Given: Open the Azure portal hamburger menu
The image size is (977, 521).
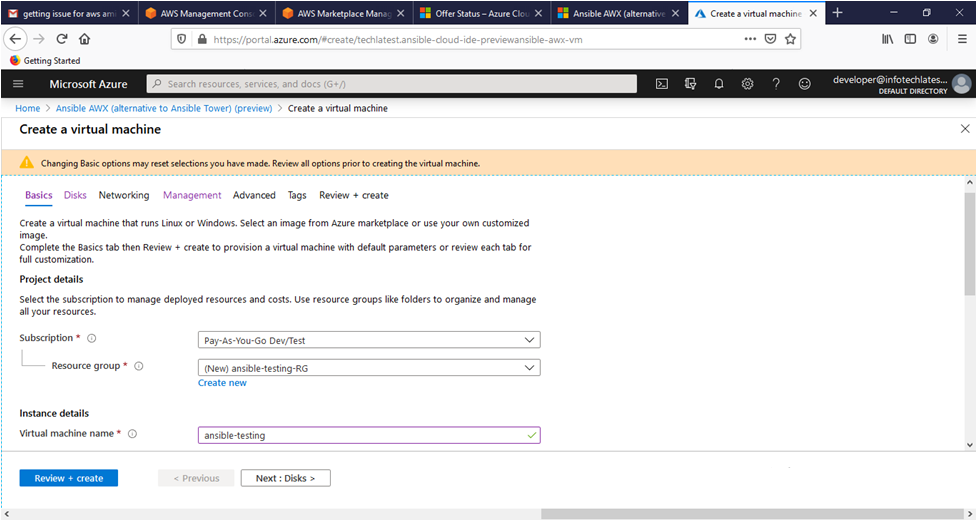Looking at the screenshot, I should point(18,84).
